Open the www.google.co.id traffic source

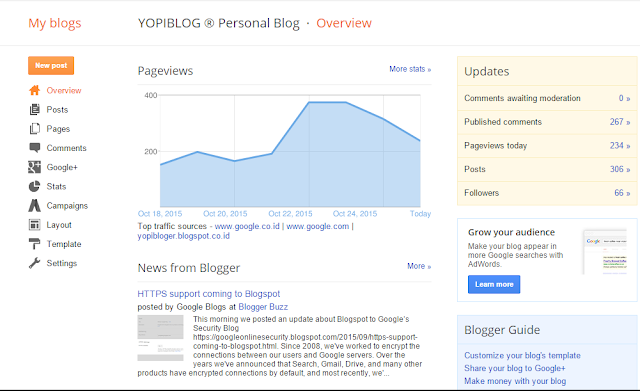[x=247, y=226]
